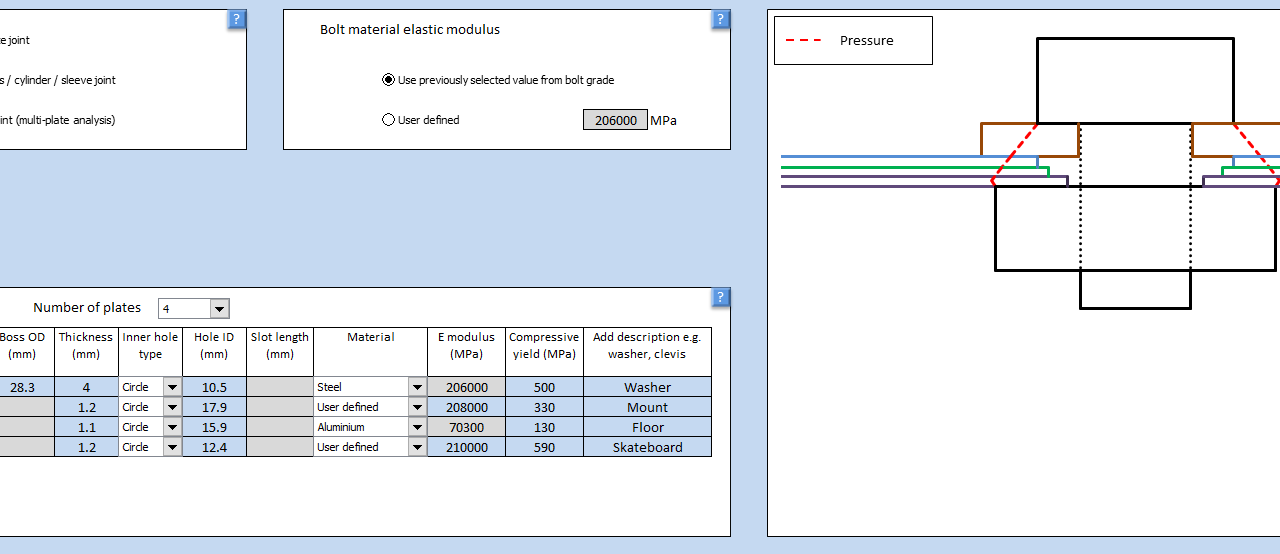Select the 'Skateboard' description cell
The height and width of the screenshot is (554, 1280).
pyautogui.click(x=647, y=447)
